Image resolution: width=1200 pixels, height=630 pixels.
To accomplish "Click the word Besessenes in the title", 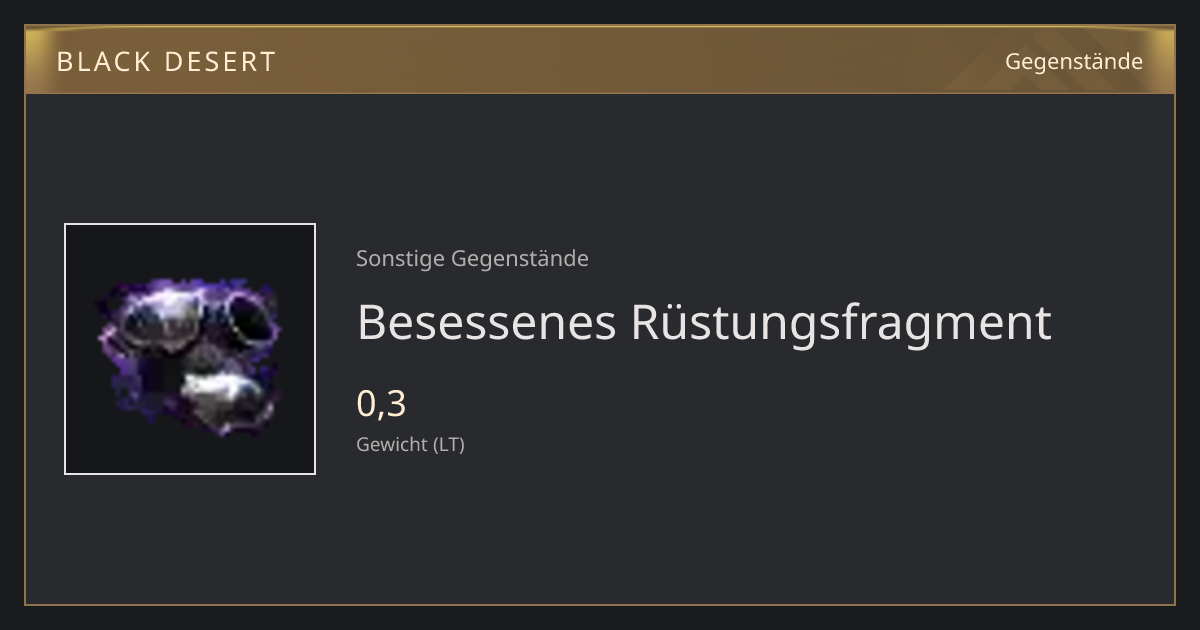I will click(x=486, y=322).
